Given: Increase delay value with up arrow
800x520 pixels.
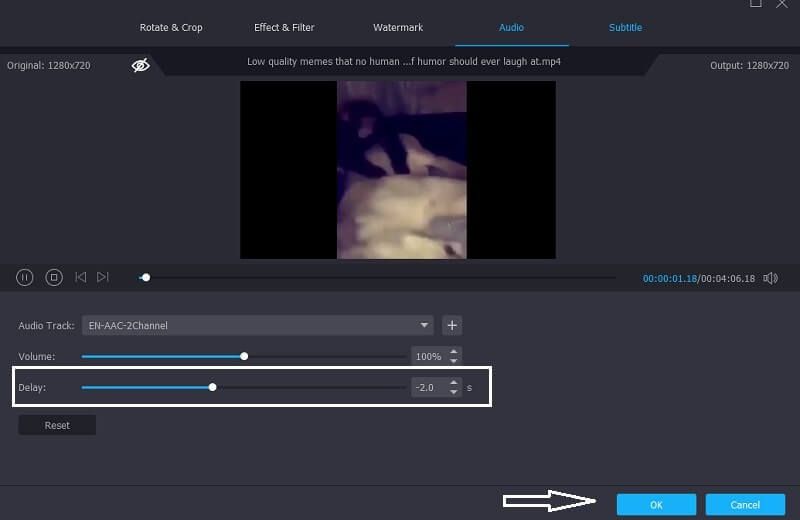Looking at the screenshot, I should [x=454, y=383].
